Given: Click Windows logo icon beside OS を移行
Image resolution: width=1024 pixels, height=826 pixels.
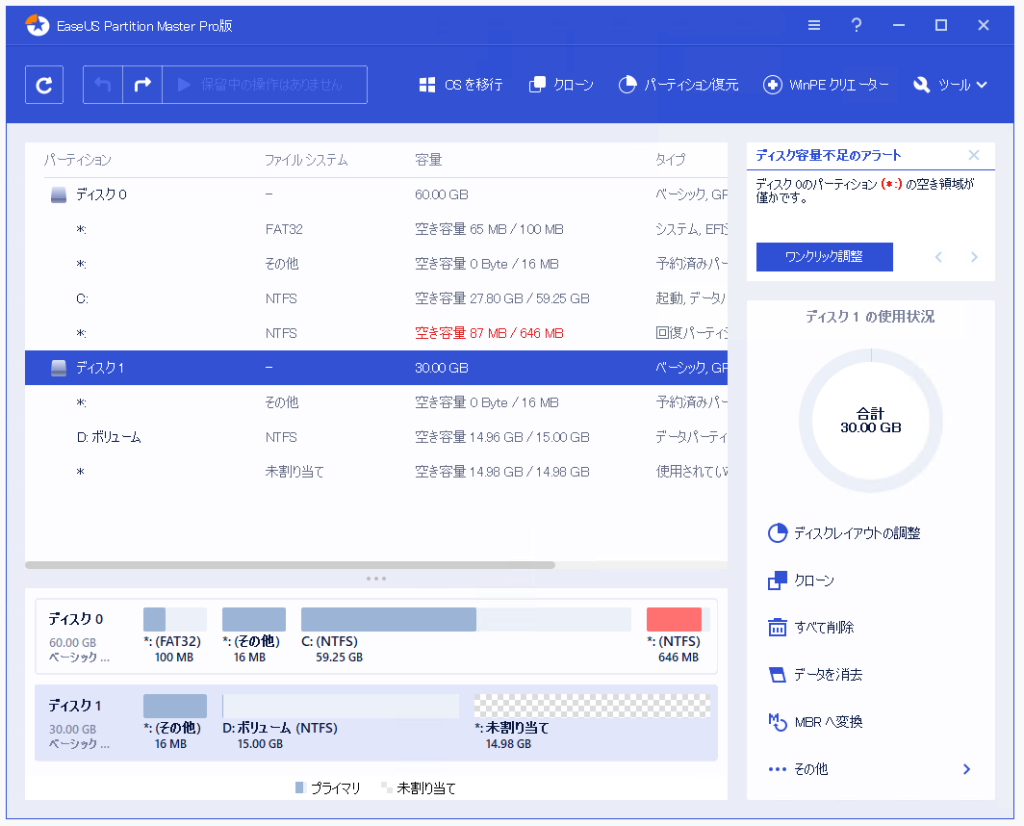Looking at the screenshot, I should [427, 85].
